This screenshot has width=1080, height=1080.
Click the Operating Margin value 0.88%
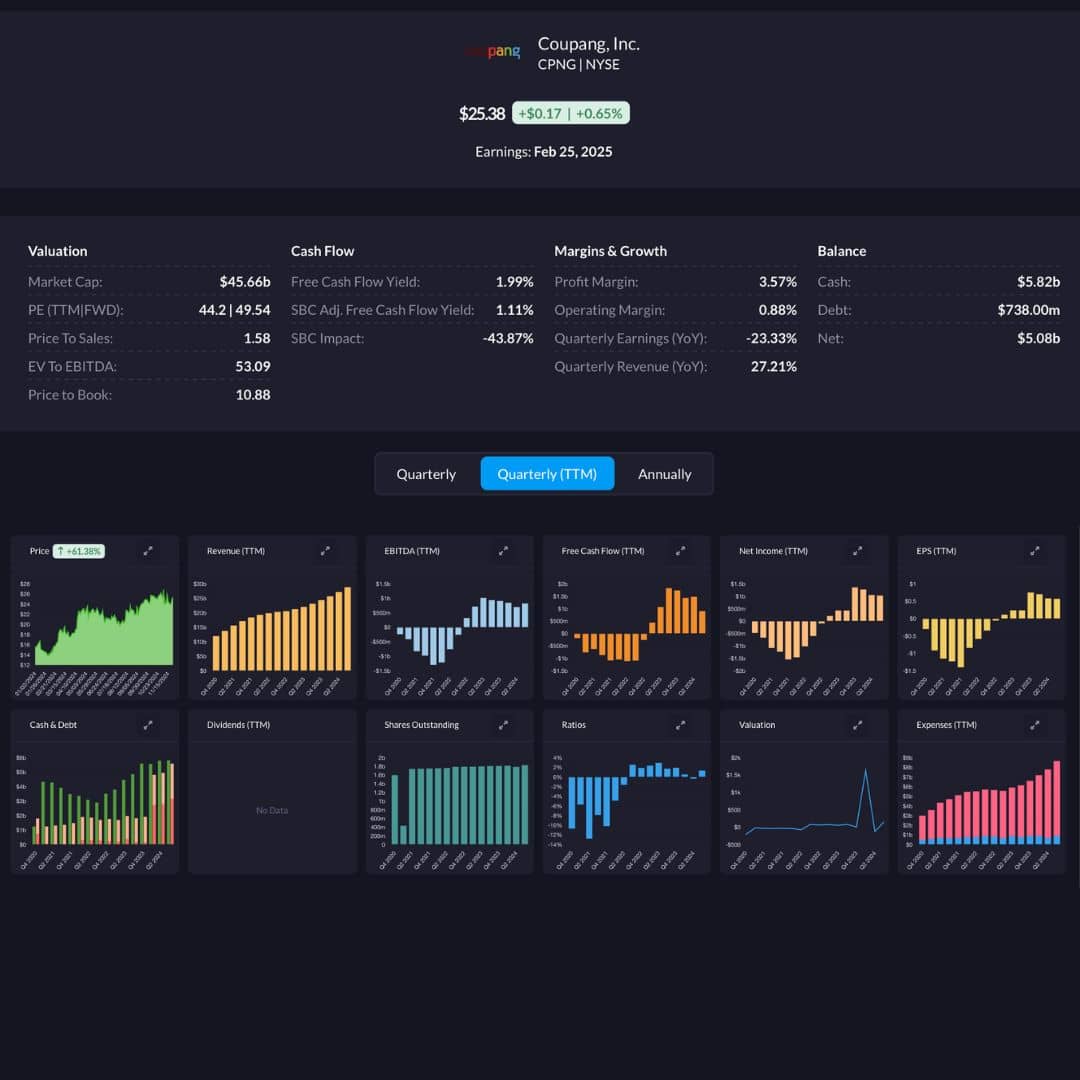click(778, 310)
